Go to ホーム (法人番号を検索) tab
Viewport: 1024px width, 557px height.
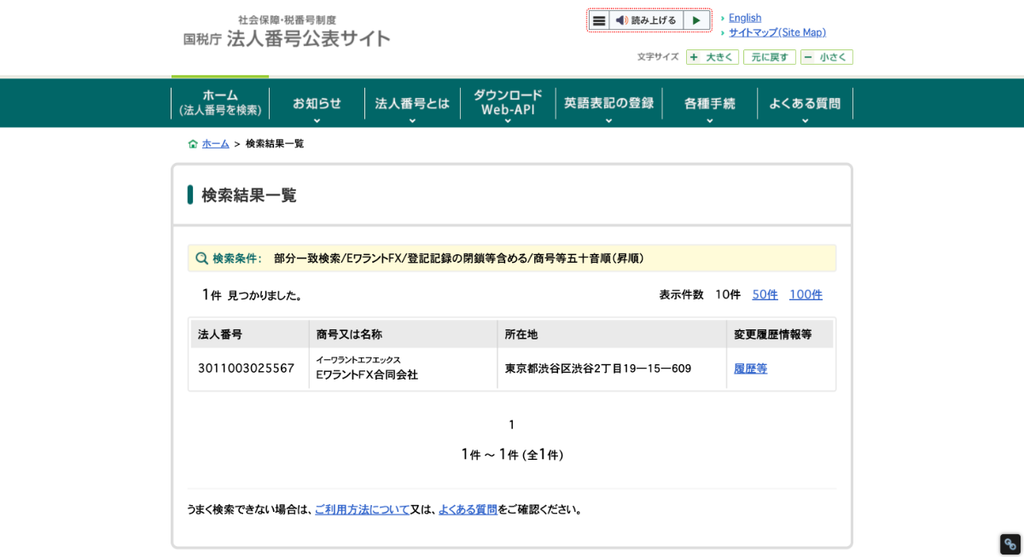(220, 103)
